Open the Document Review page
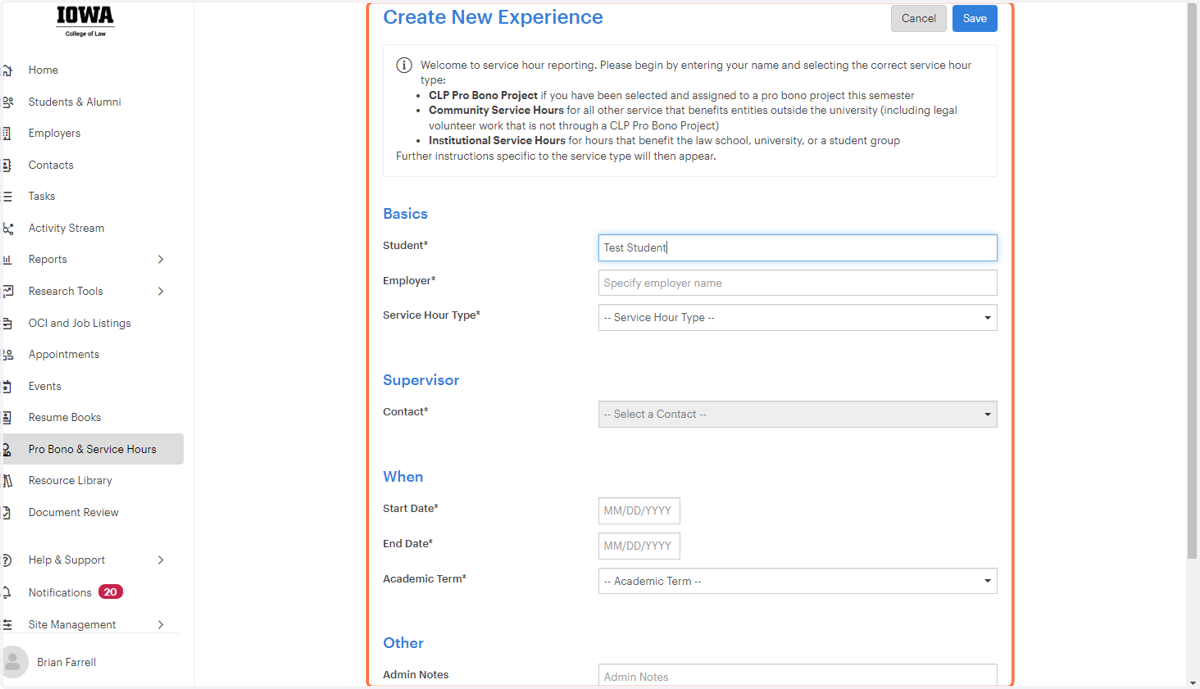 73,512
